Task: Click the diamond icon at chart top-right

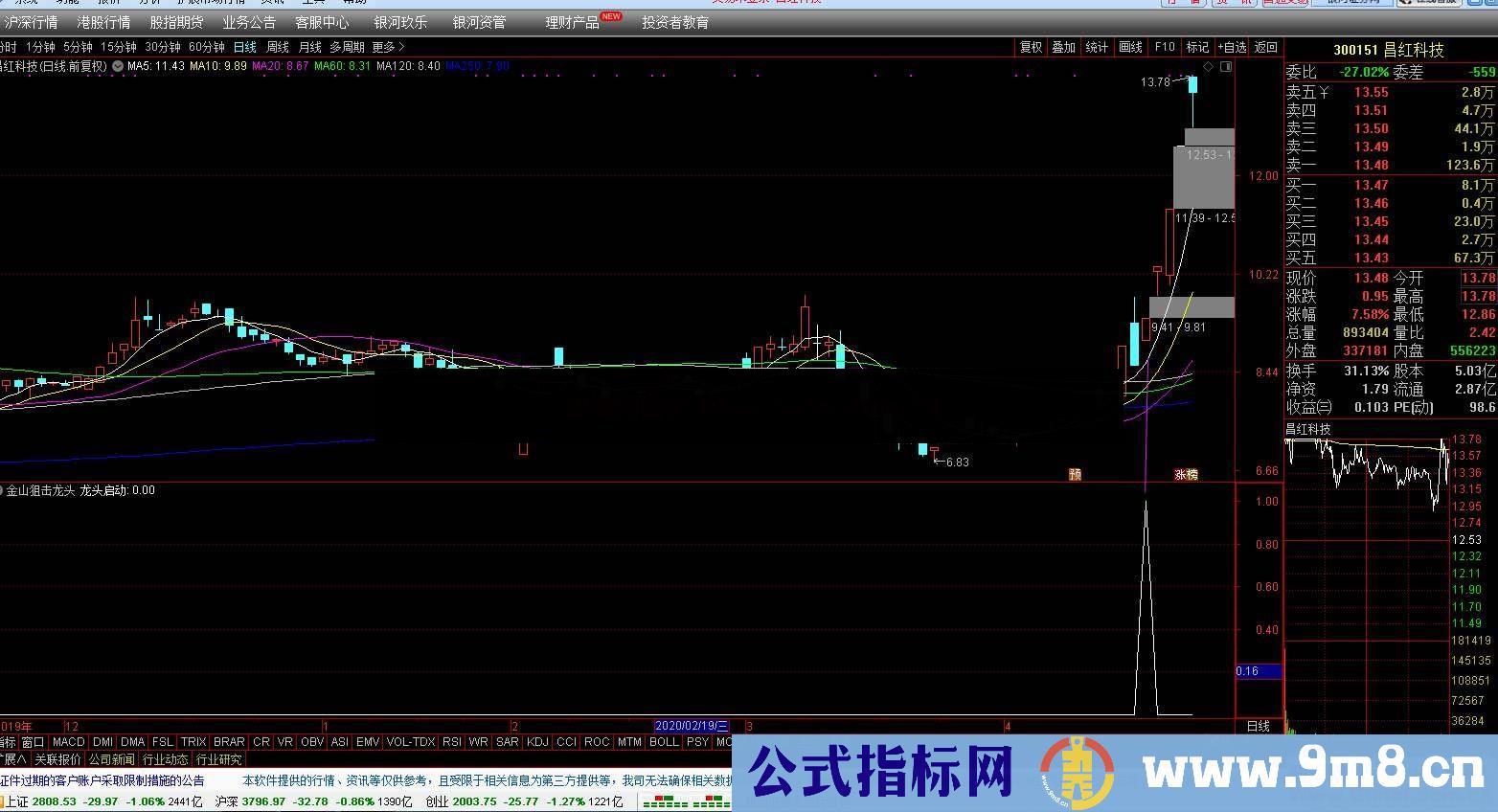Action: pos(1209,66)
